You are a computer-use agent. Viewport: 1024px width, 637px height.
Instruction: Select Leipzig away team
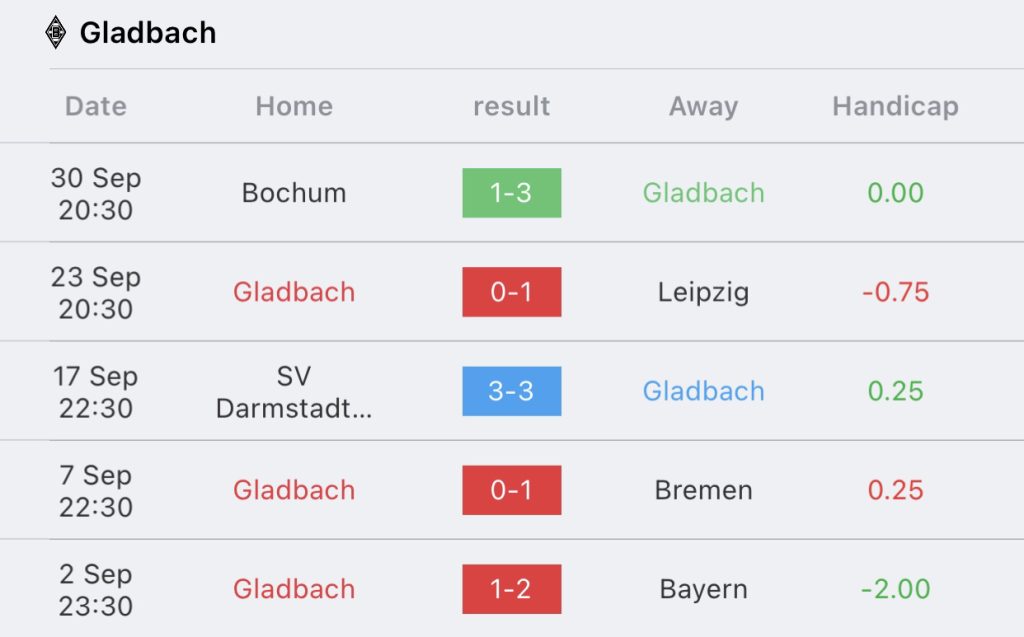tap(703, 293)
